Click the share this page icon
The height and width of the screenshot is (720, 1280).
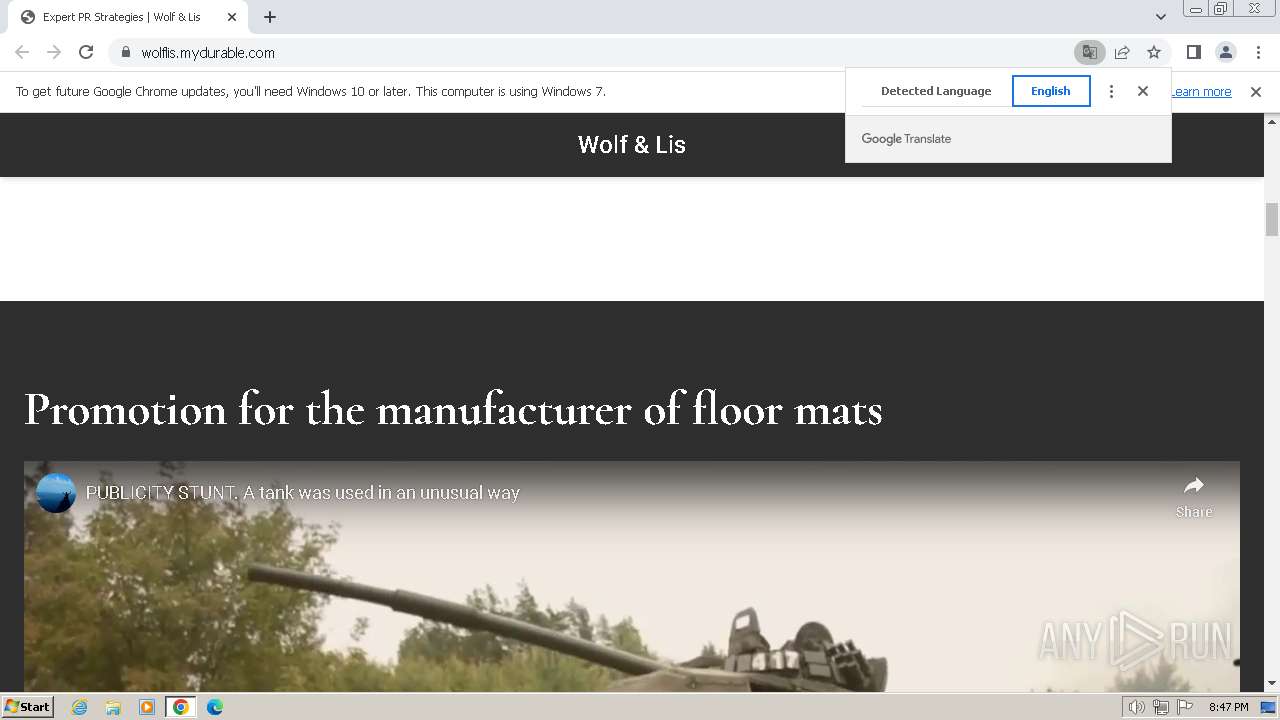(x=1122, y=52)
